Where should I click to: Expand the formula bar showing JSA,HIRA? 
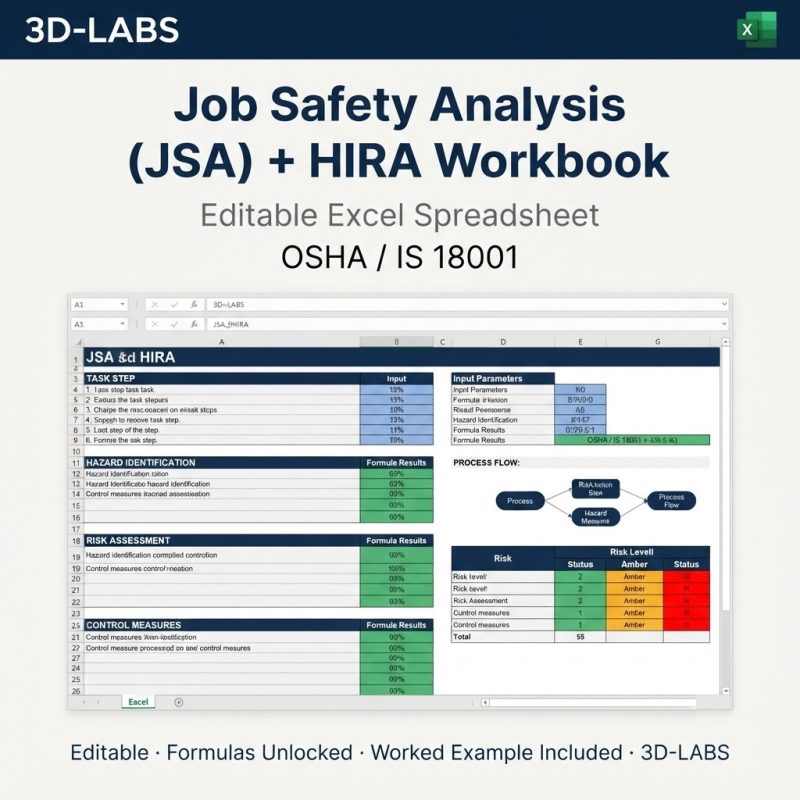pos(724,324)
